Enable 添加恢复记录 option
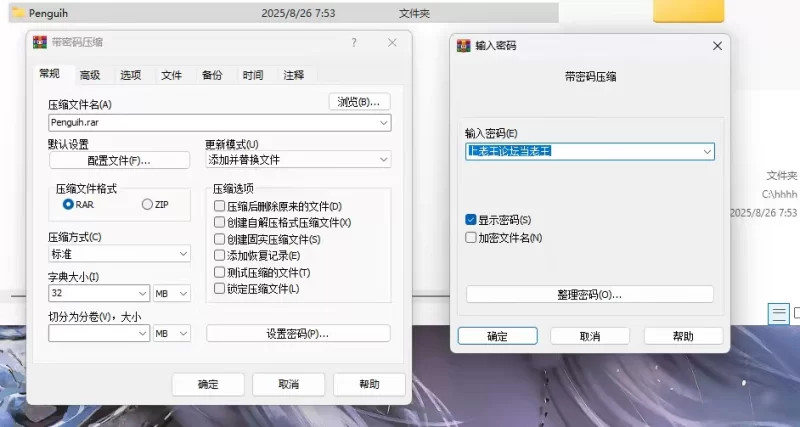 click(x=219, y=255)
